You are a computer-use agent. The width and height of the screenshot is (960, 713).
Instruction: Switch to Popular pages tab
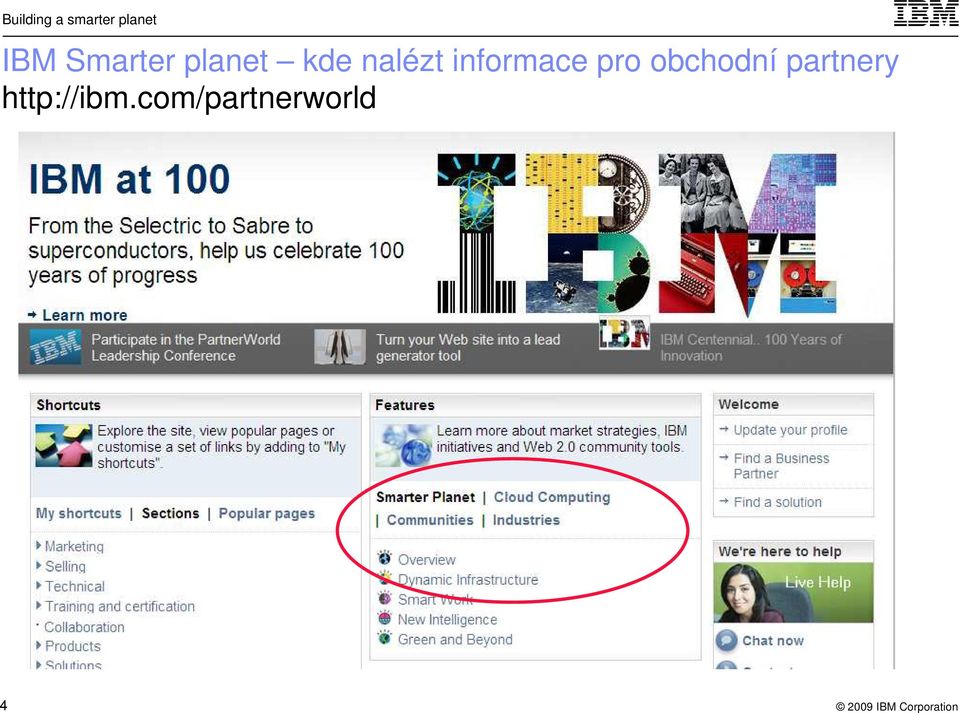click(266, 513)
